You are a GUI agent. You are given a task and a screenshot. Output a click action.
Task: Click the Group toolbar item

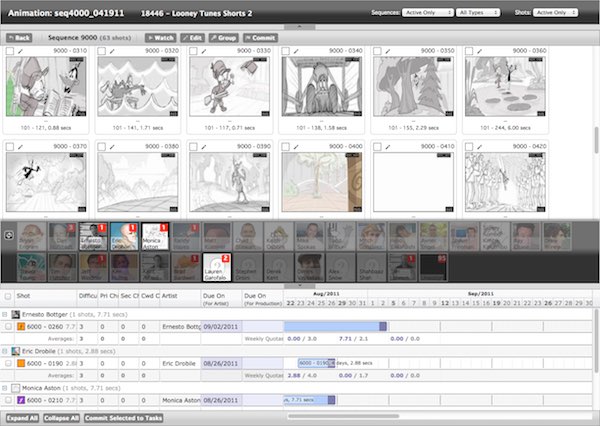tap(221, 37)
